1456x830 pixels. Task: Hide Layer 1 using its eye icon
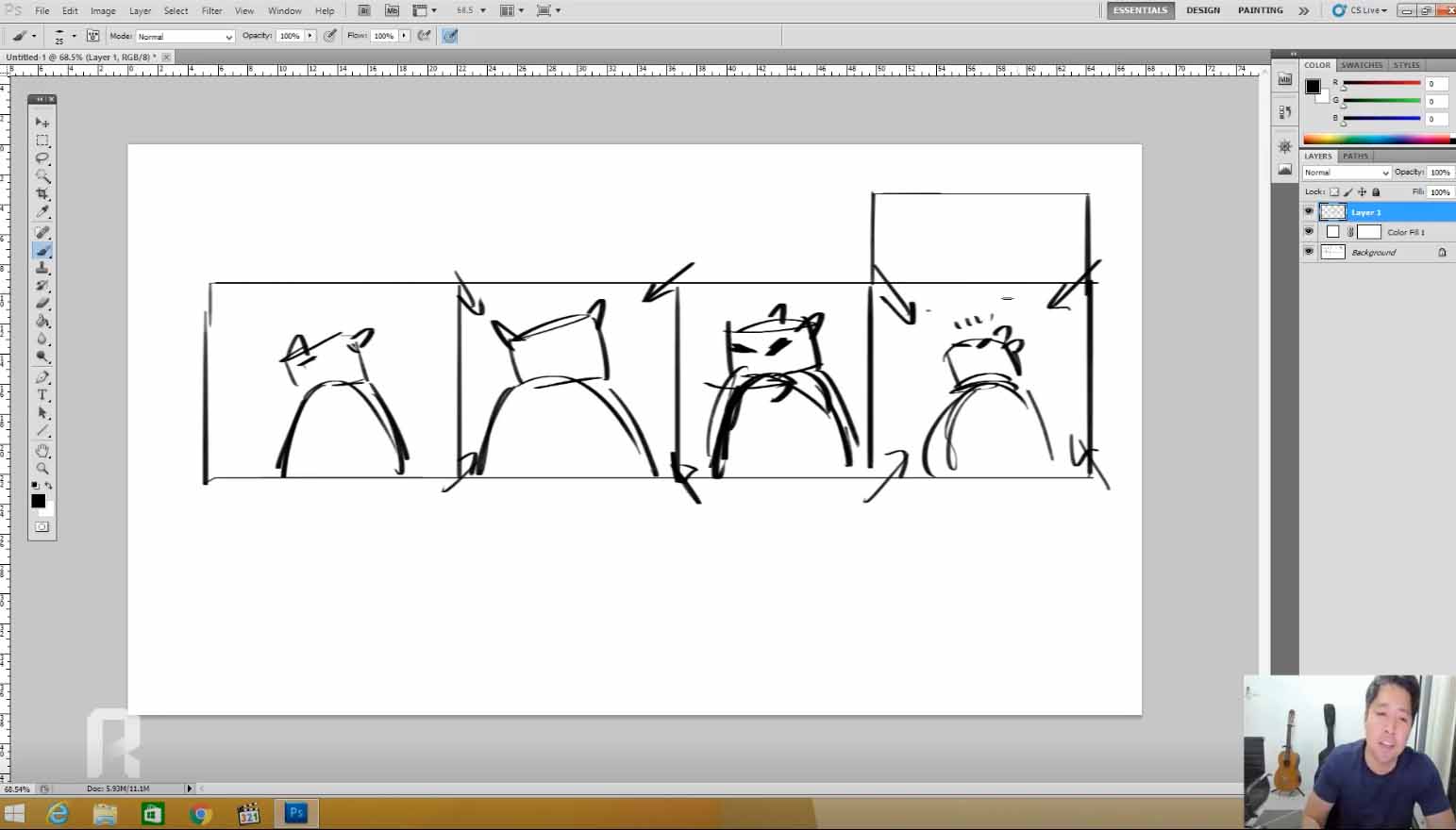point(1309,212)
